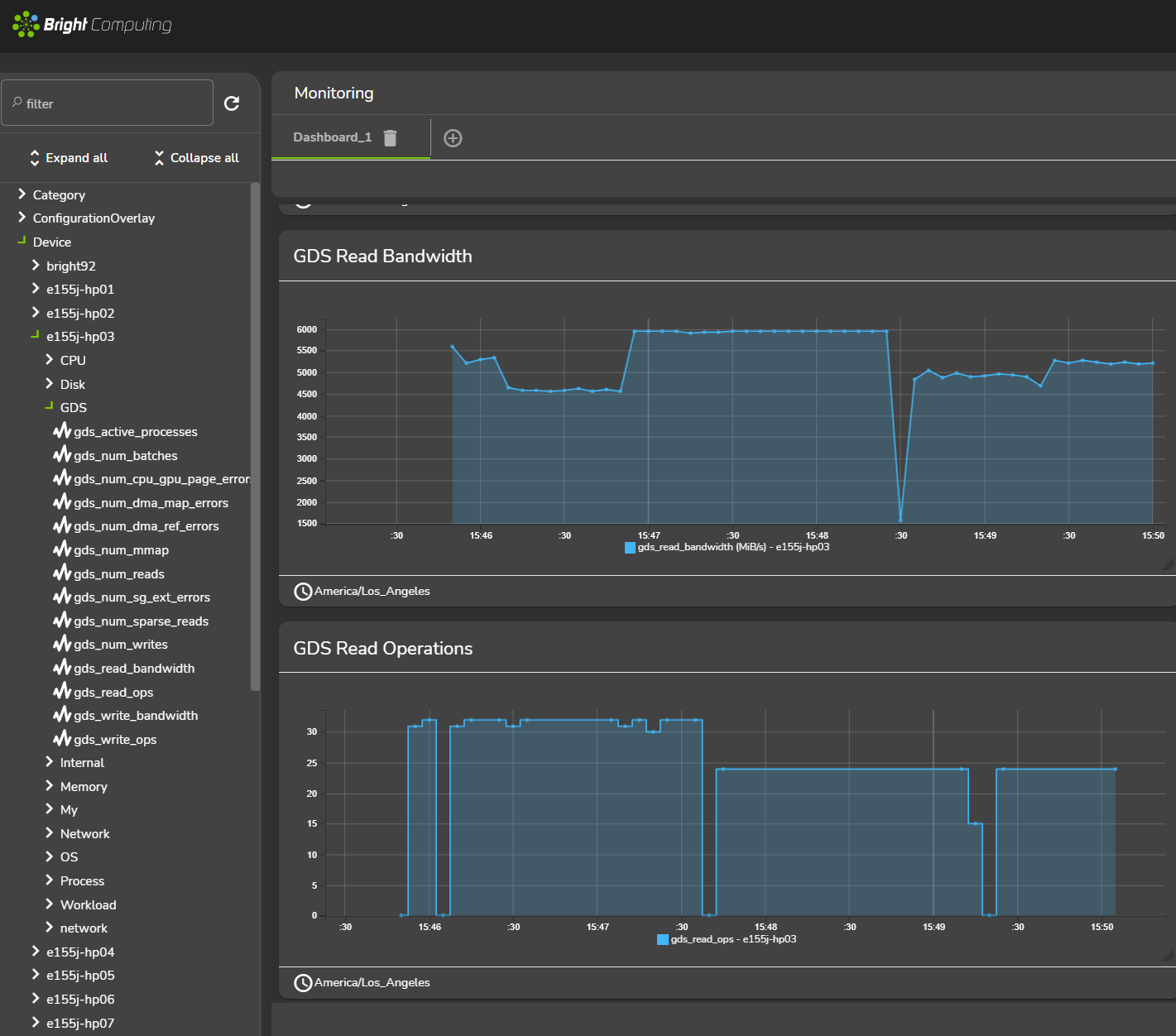Image resolution: width=1176 pixels, height=1036 pixels.
Task: Click the gds_read_bandwidth metric waveform icon
Action: tap(62, 668)
